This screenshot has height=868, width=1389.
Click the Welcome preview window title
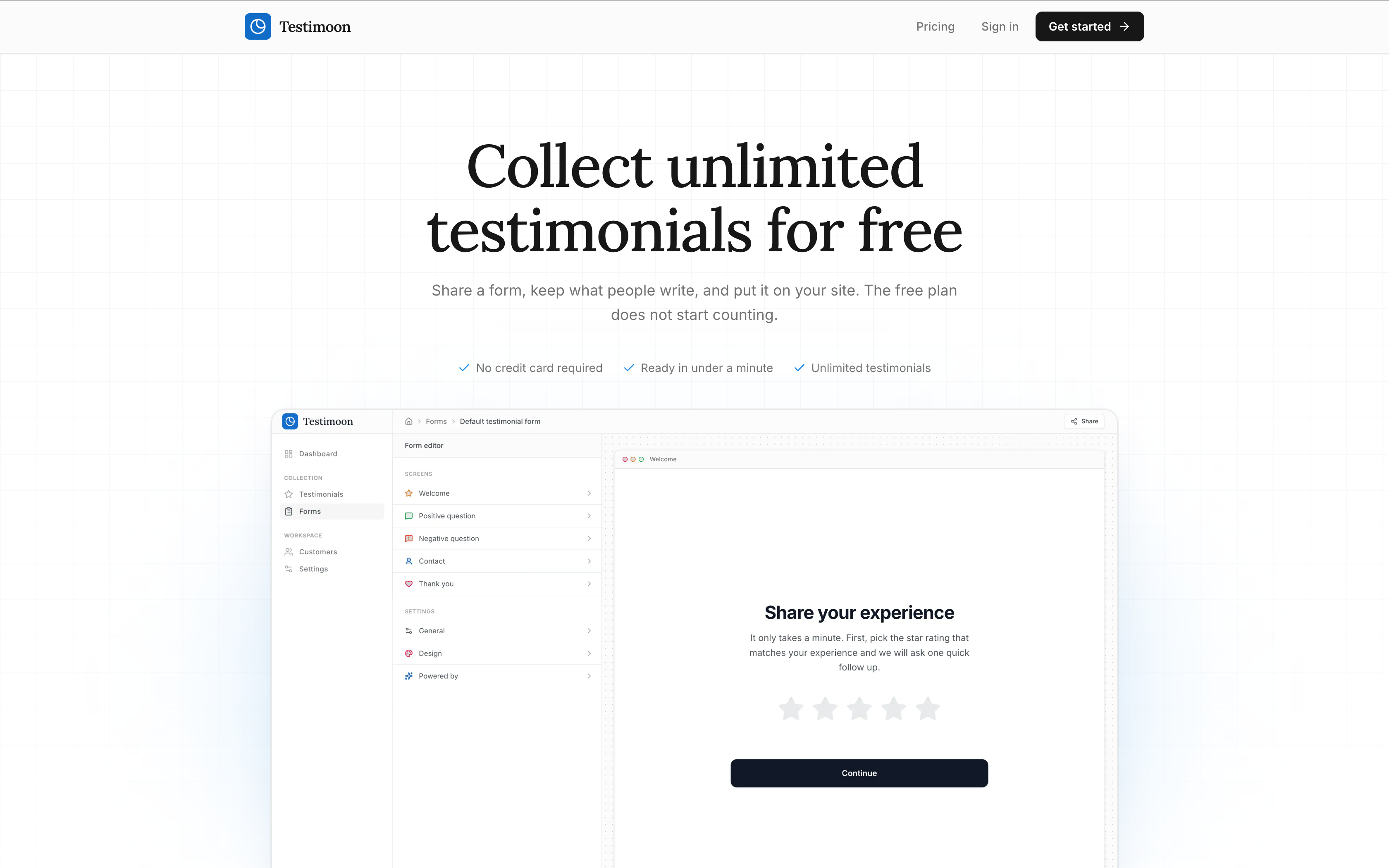(663, 459)
